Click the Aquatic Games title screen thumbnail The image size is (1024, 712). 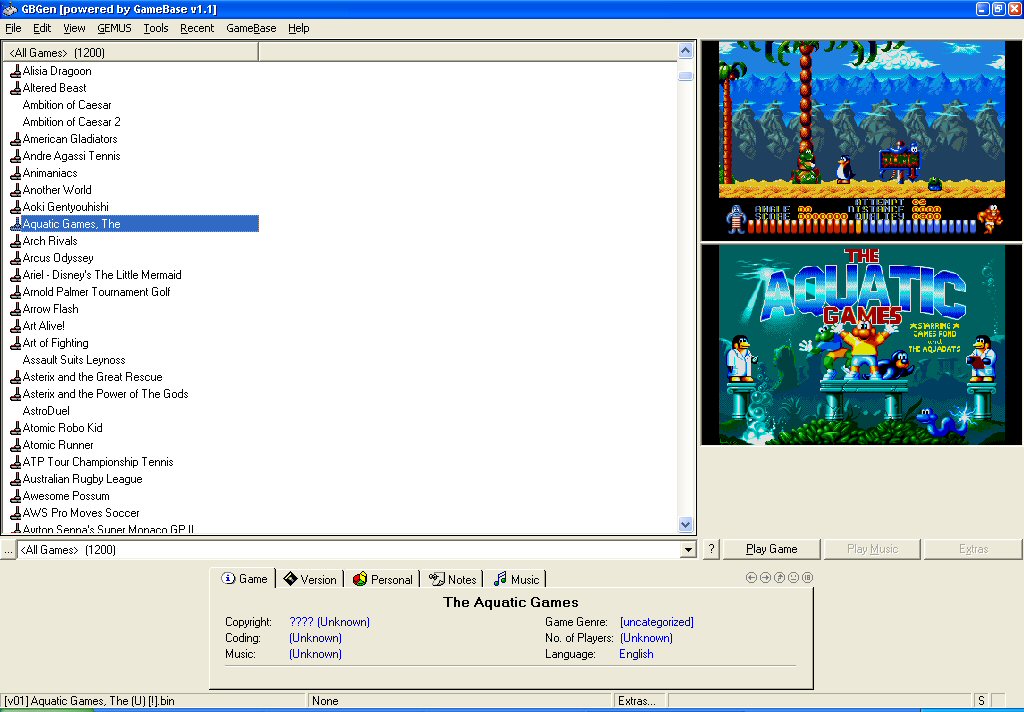coord(861,345)
